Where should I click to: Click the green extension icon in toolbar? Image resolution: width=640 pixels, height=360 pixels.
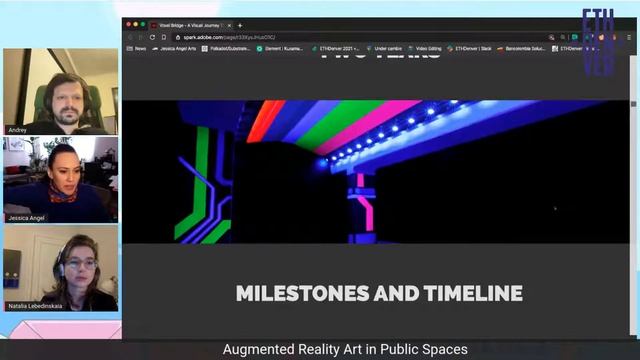[575, 37]
